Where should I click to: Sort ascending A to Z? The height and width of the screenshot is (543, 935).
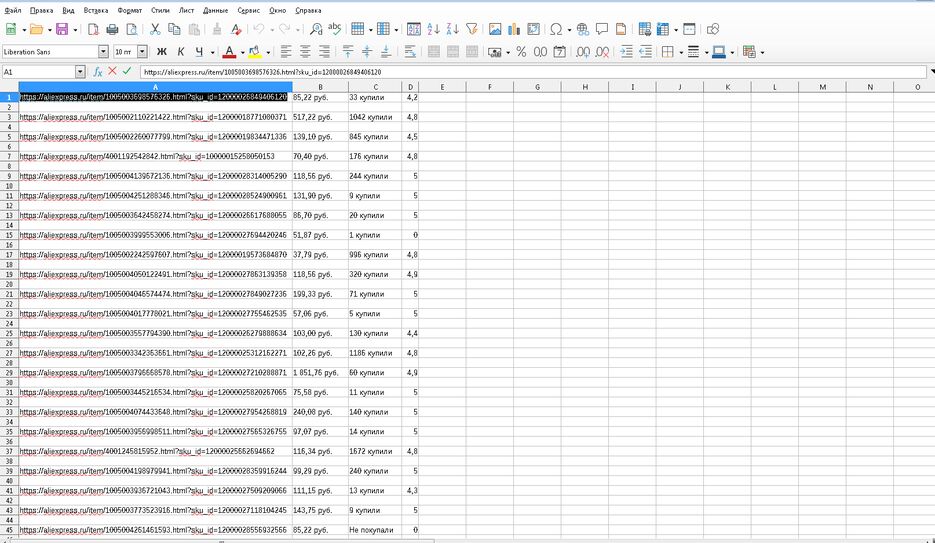point(434,29)
